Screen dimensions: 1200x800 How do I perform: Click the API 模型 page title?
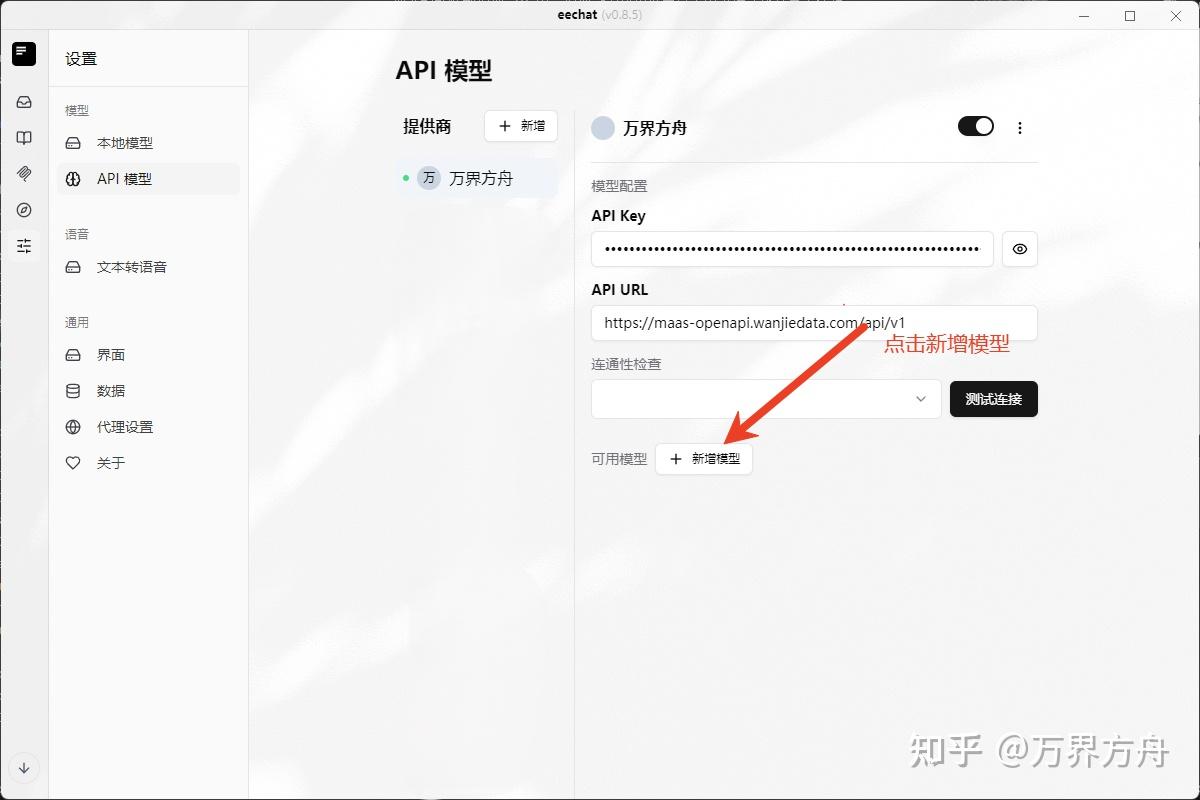444,70
